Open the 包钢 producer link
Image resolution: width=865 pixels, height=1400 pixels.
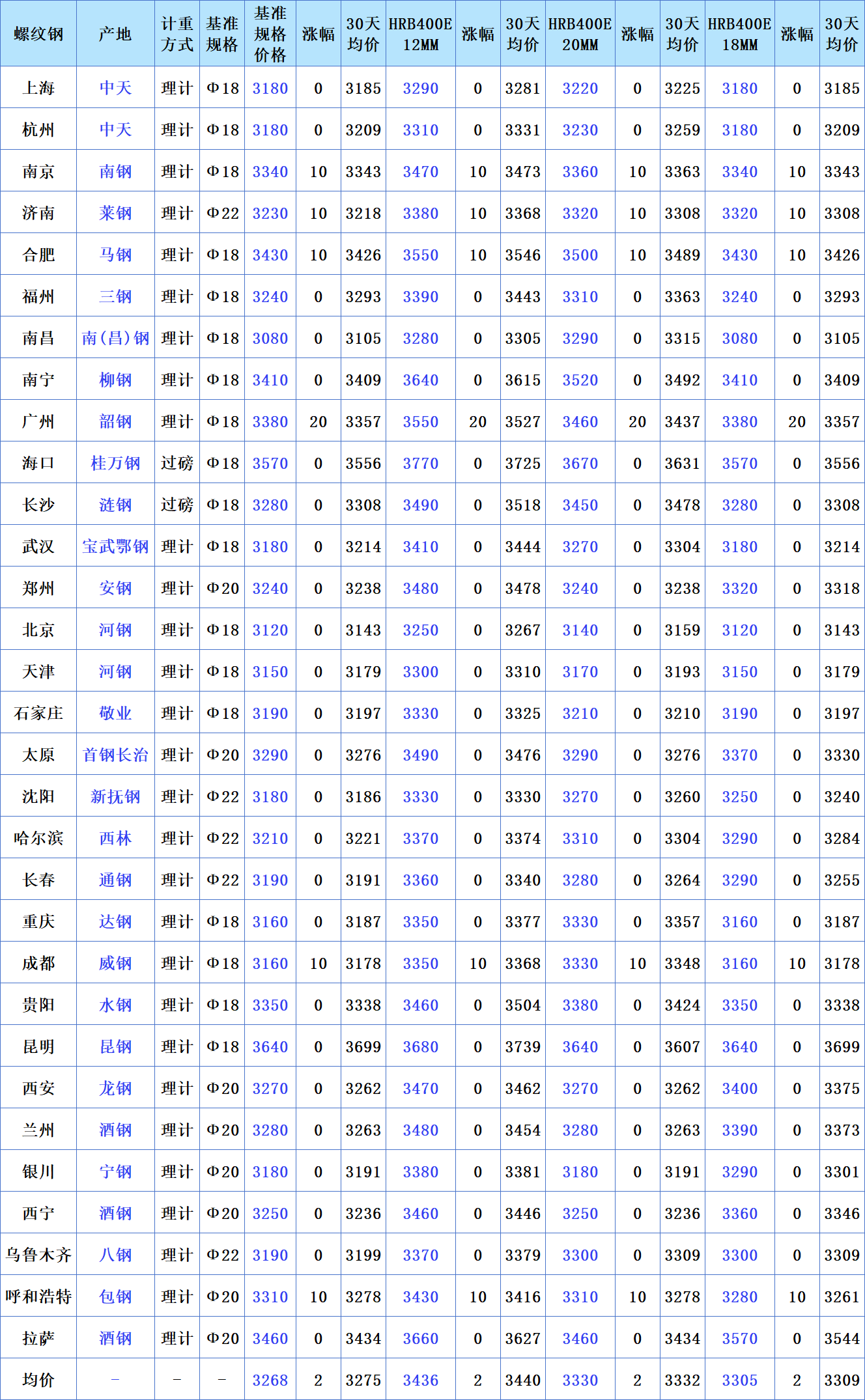(115, 1296)
